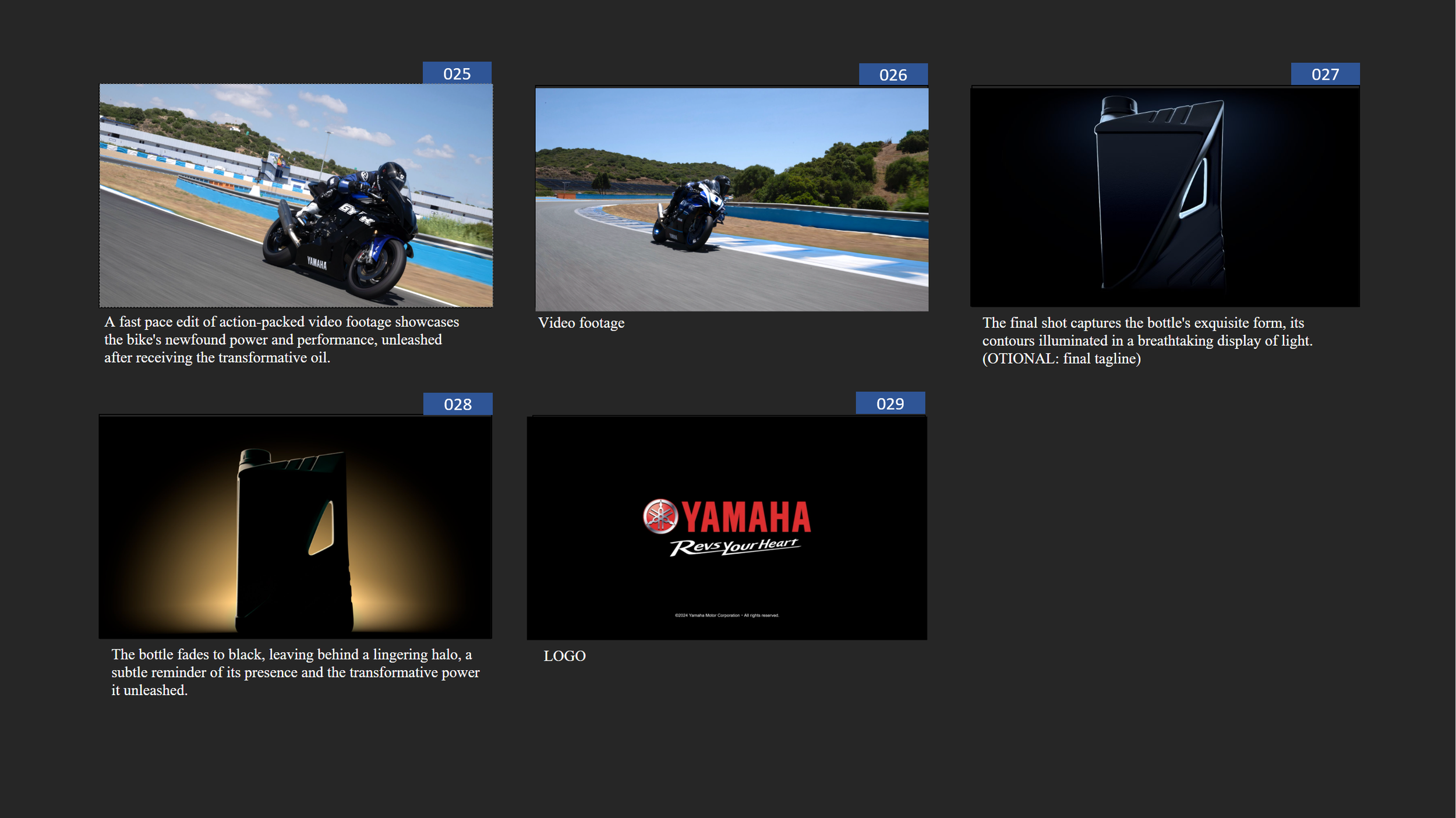Select the blue-lit oil bottle image
The width and height of the screenshot is (1456, 818).
pos(1165,196)
